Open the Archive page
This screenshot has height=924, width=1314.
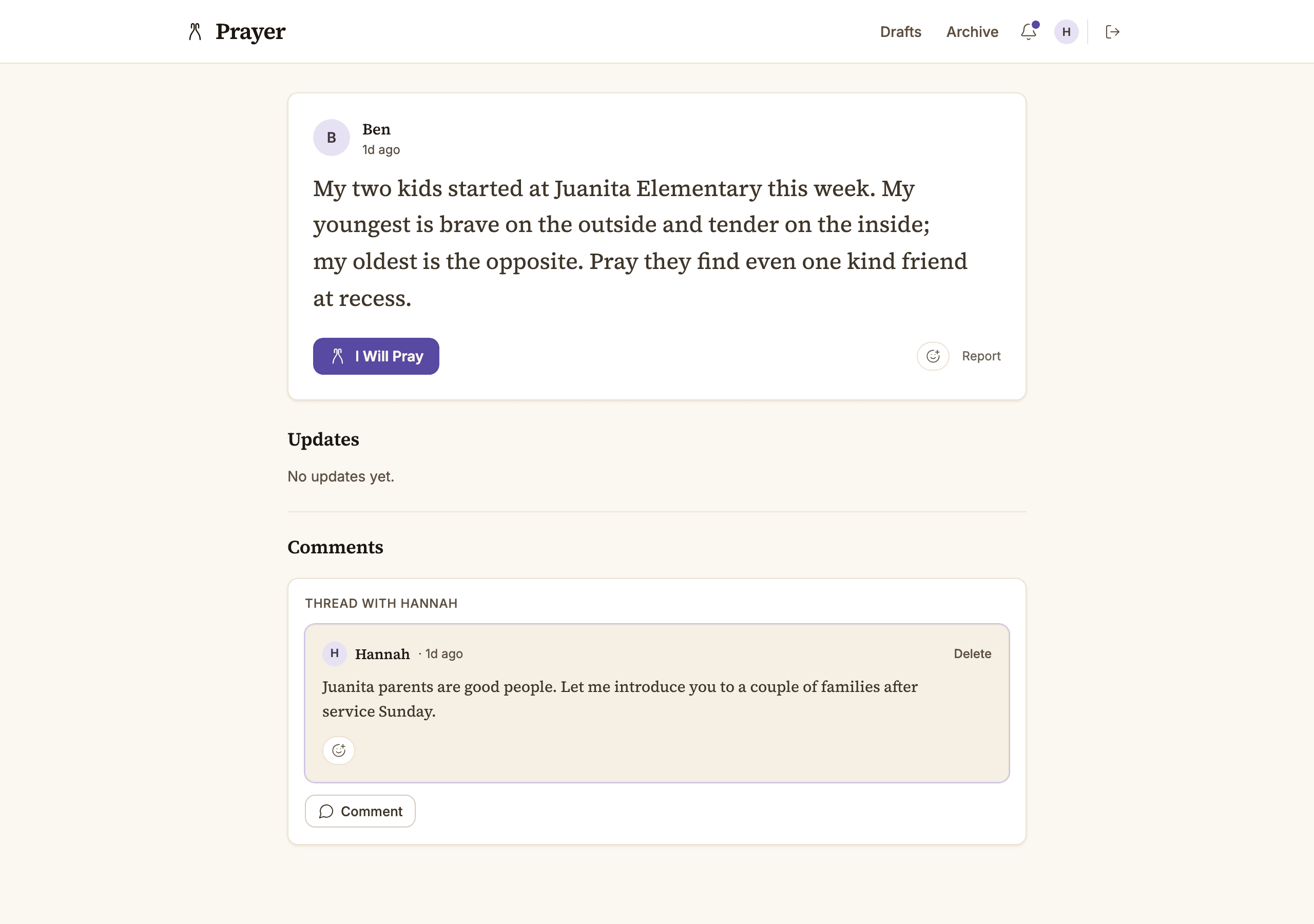[972, 32]
